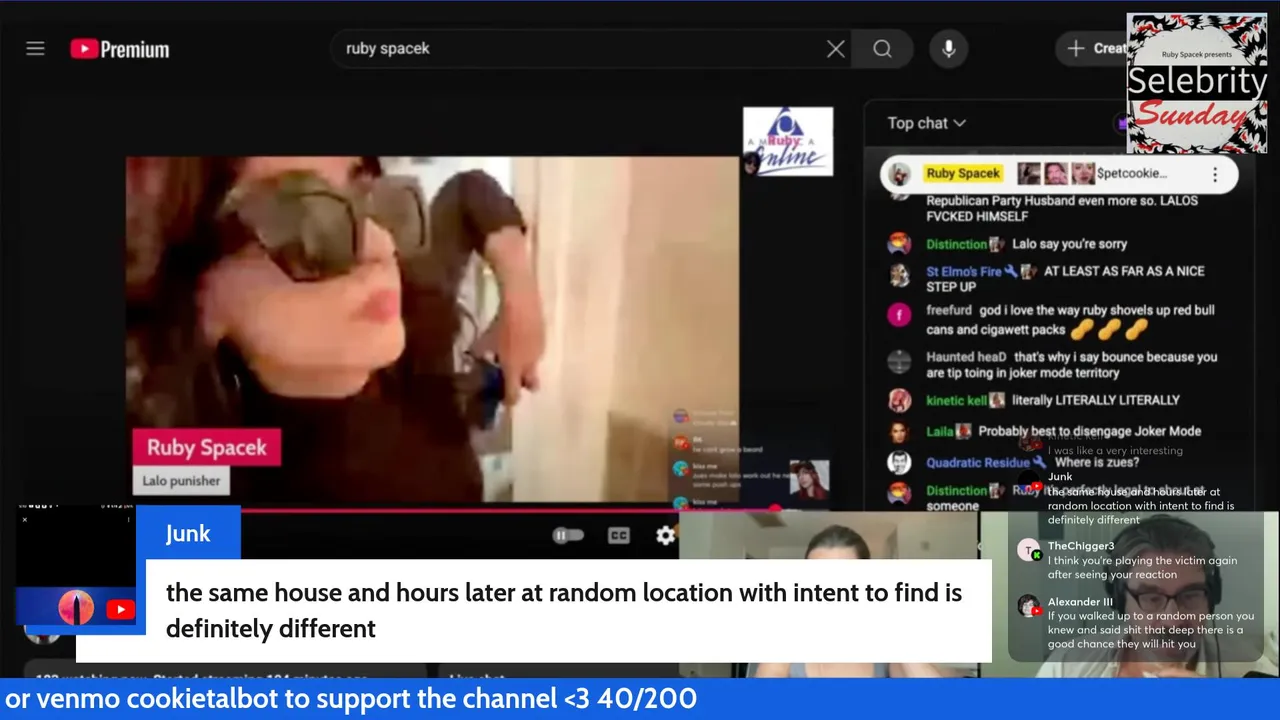
Task: Click Laila chat username
Action: [939, 431]
